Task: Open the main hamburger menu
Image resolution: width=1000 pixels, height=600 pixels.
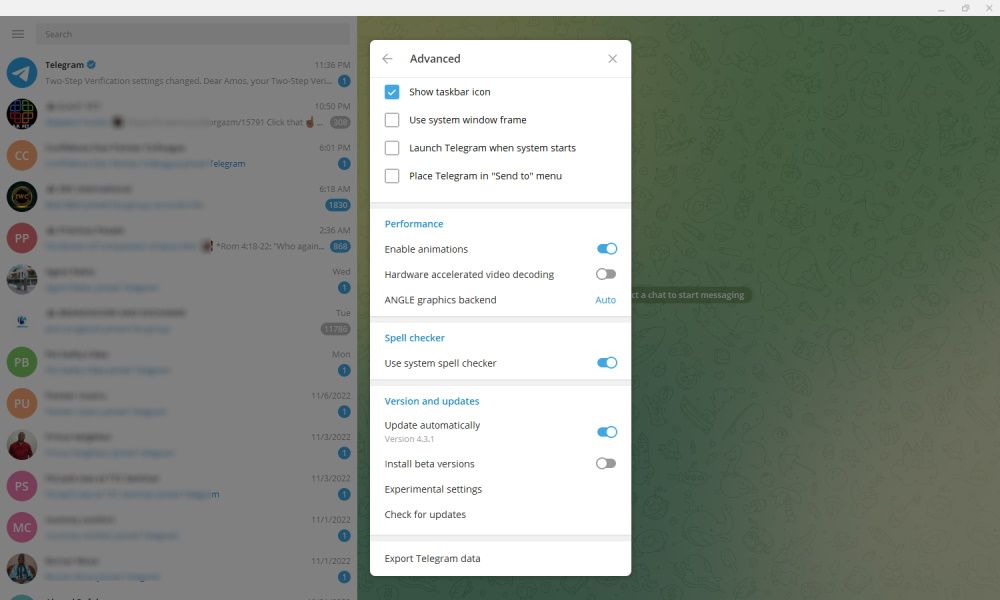Action: [17, 33]
